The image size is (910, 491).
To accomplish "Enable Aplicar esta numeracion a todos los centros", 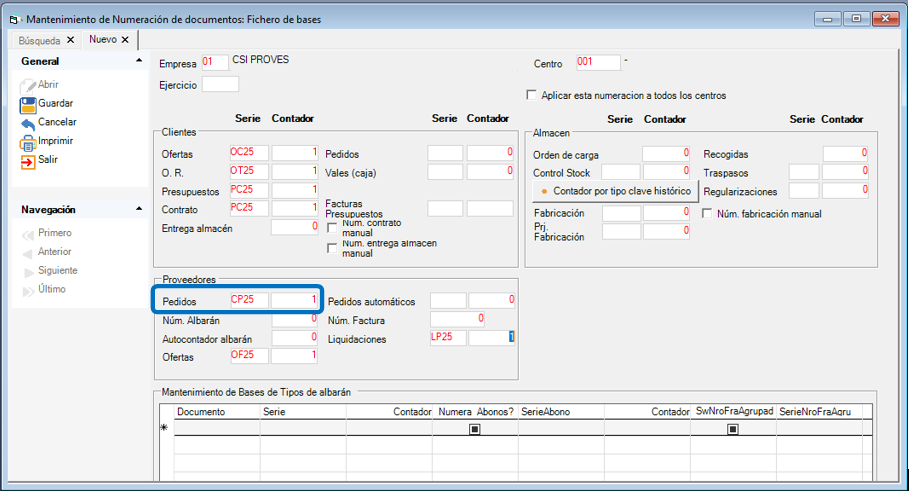I will point(531,95).
